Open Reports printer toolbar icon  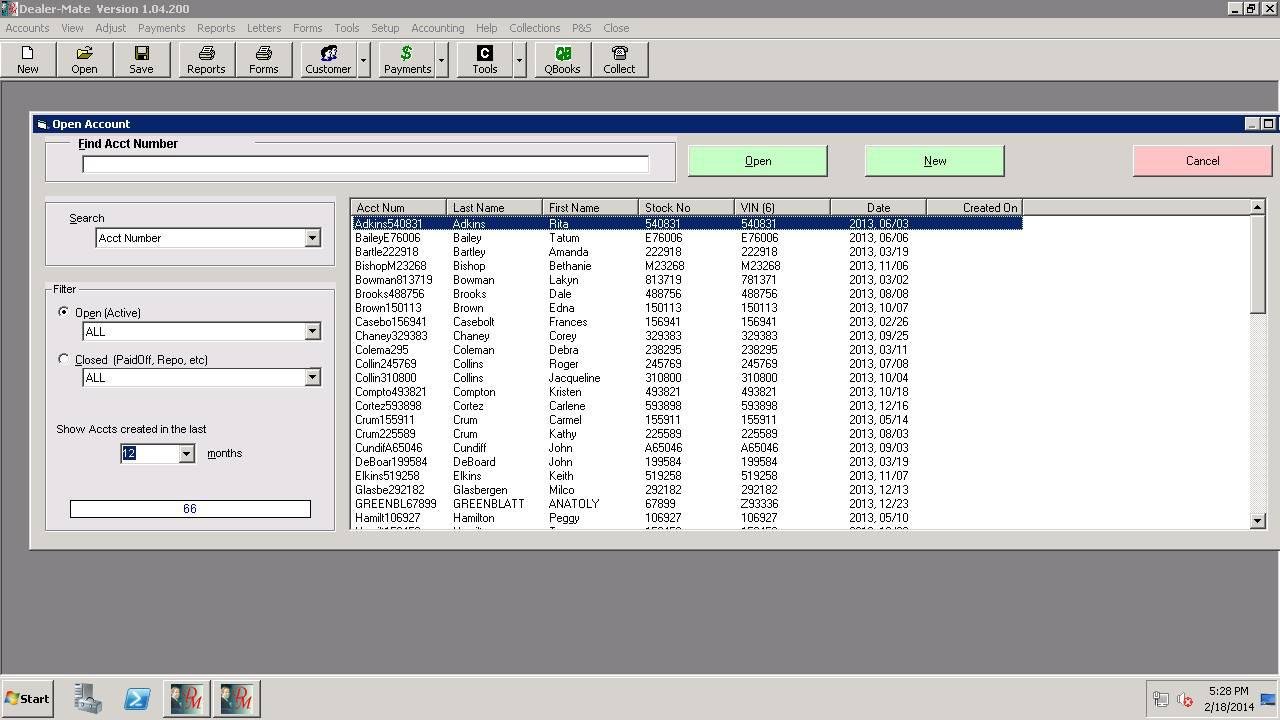click(x=206, y=59)
